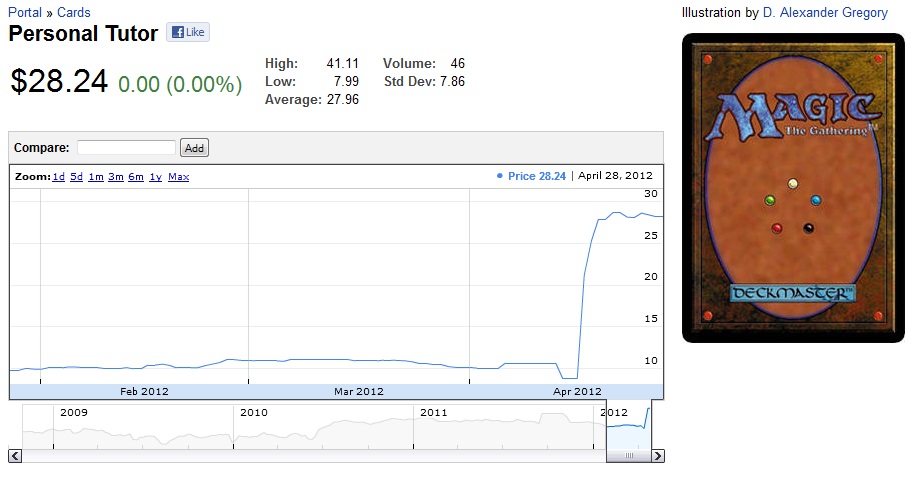Click the Compare text input field
This screenshot has height=481, width=914.
[126, 148]
